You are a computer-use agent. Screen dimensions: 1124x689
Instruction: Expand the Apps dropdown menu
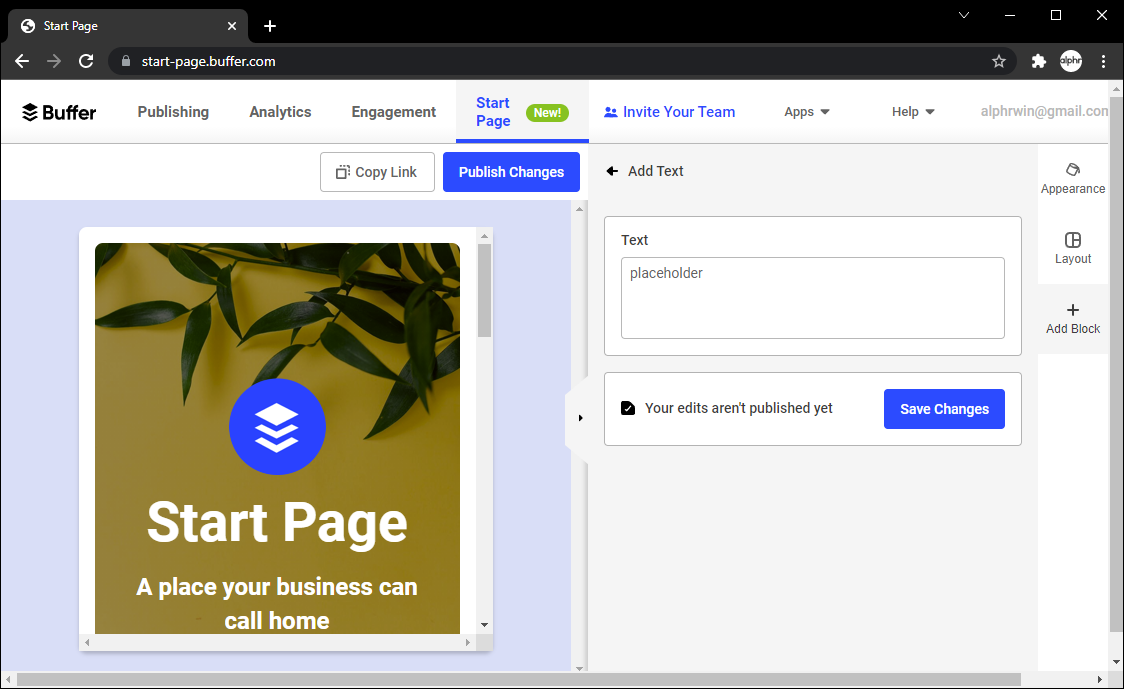tap(807, 112)
